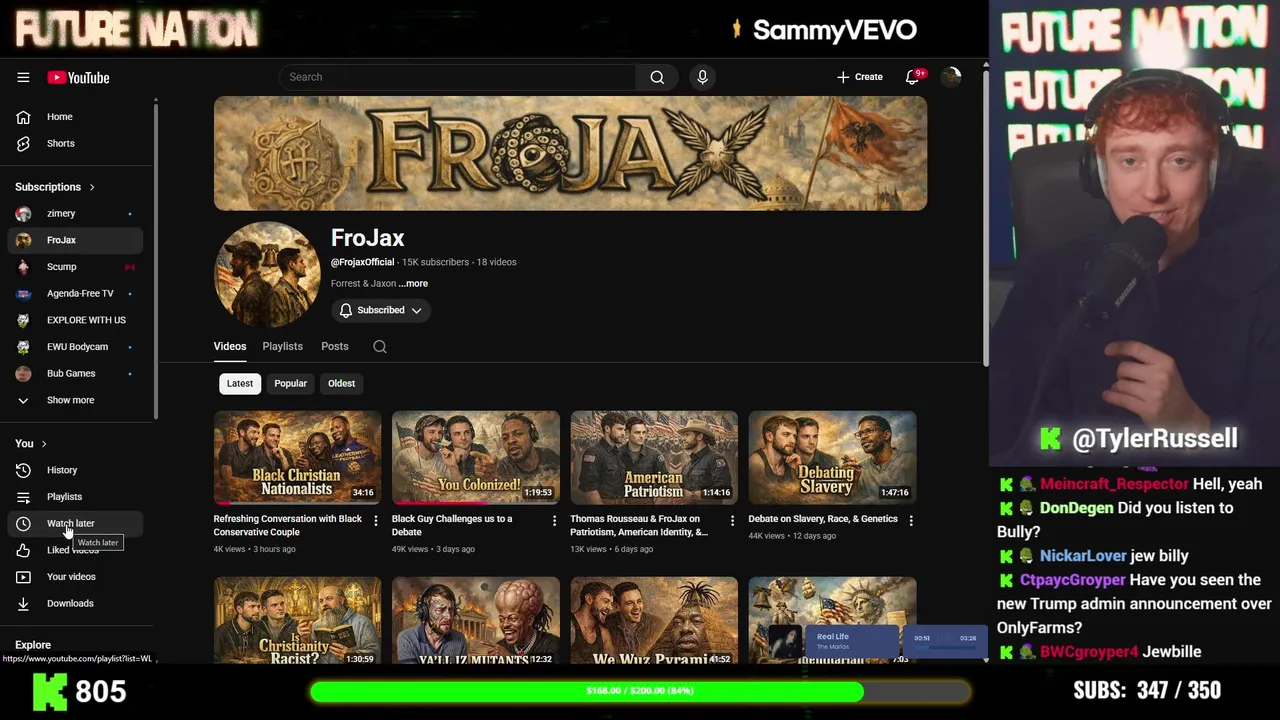Select the Popular sort chip
This screenshot has height=720, width=1280.
291,383
